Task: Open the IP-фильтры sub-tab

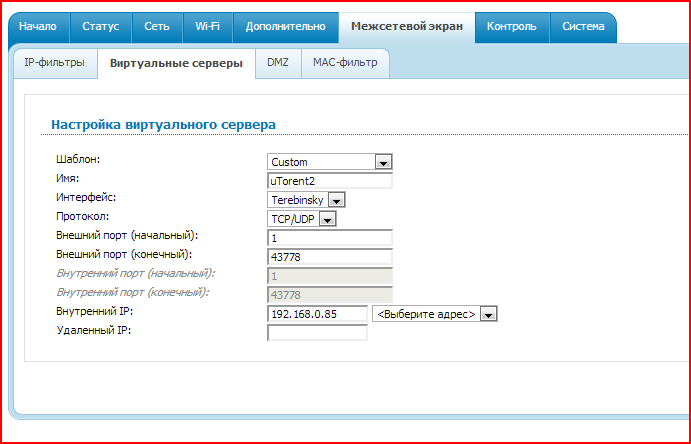Action: point(55,63)
